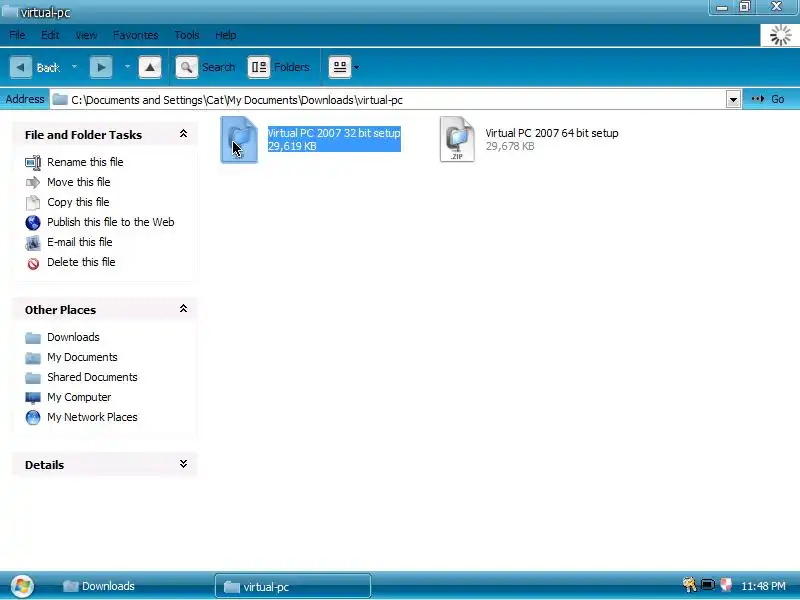The height and width of the screenshot is (600, 800).
Task: Click the virtual-pc taskbar button
Action: pos(293,586)
